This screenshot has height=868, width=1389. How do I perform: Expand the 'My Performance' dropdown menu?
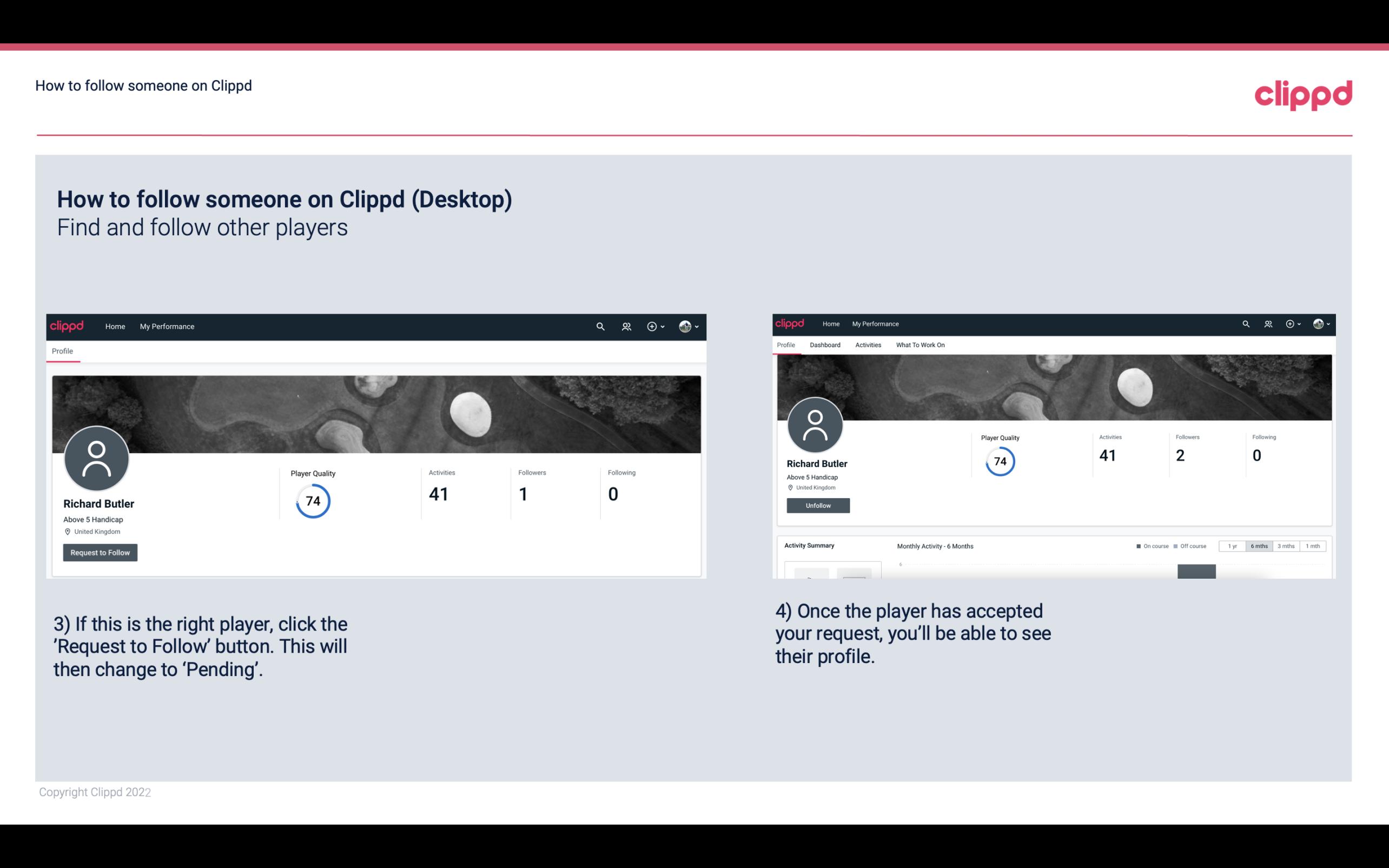166,326
